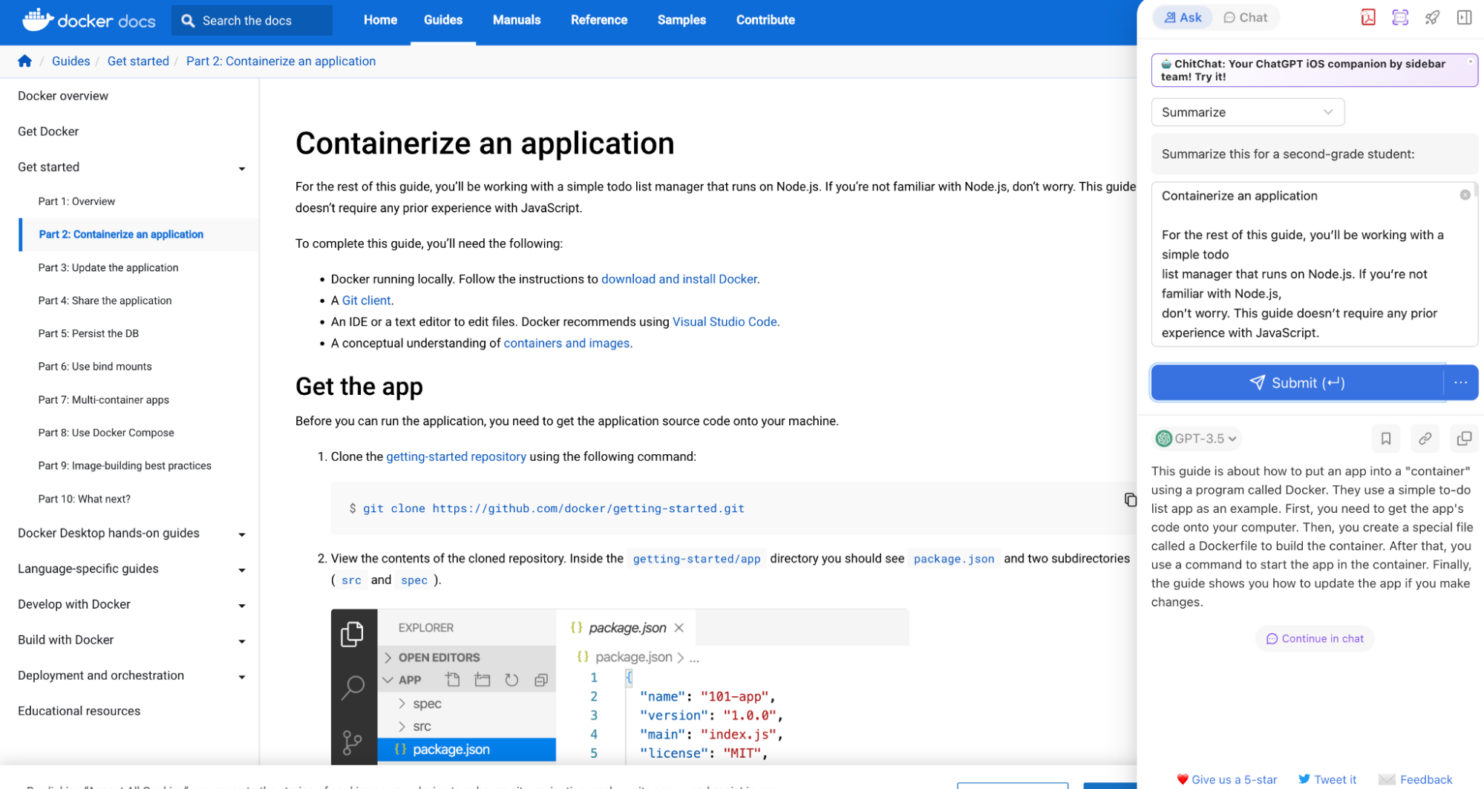This screenshot has width=1484, height=789.
Task: Open the screenshot capture tool icon
Action: tap(1400, 17)
